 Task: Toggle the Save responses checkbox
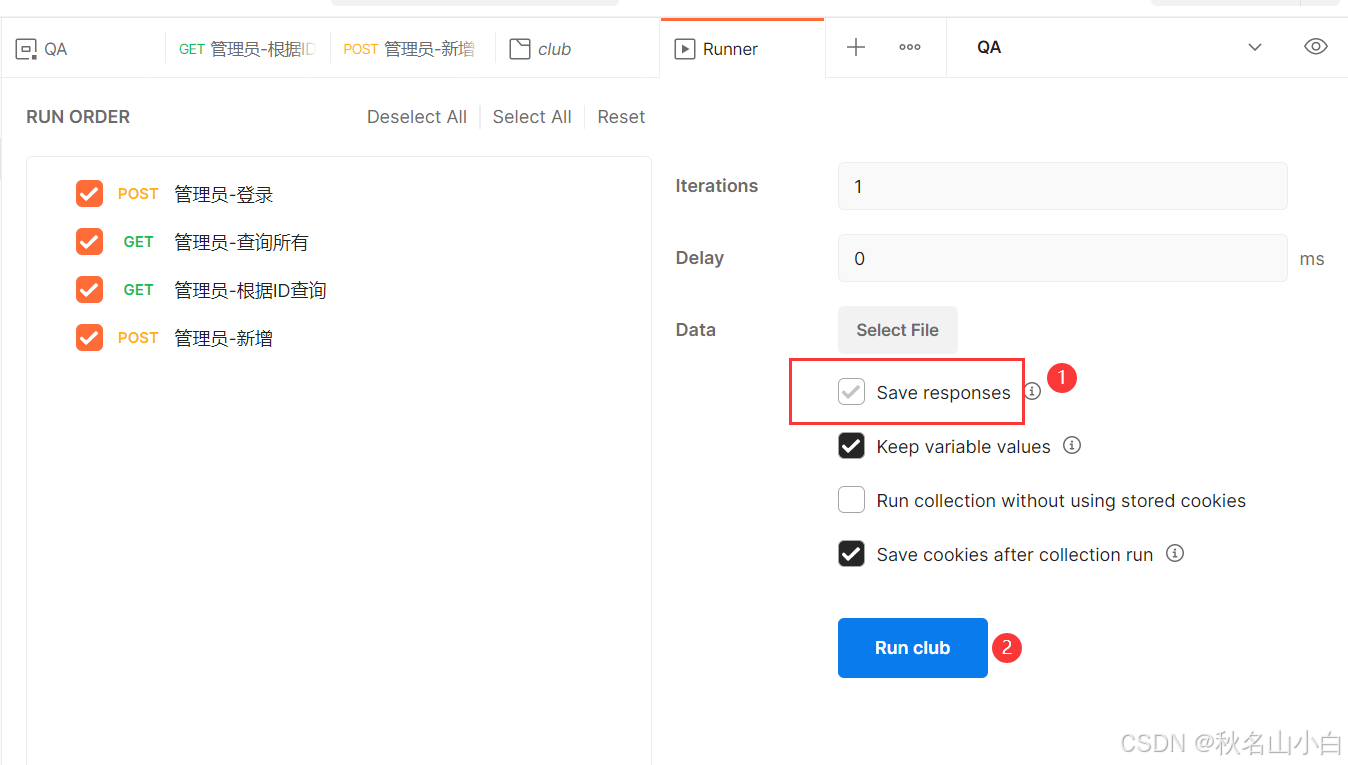pos(851,392)
